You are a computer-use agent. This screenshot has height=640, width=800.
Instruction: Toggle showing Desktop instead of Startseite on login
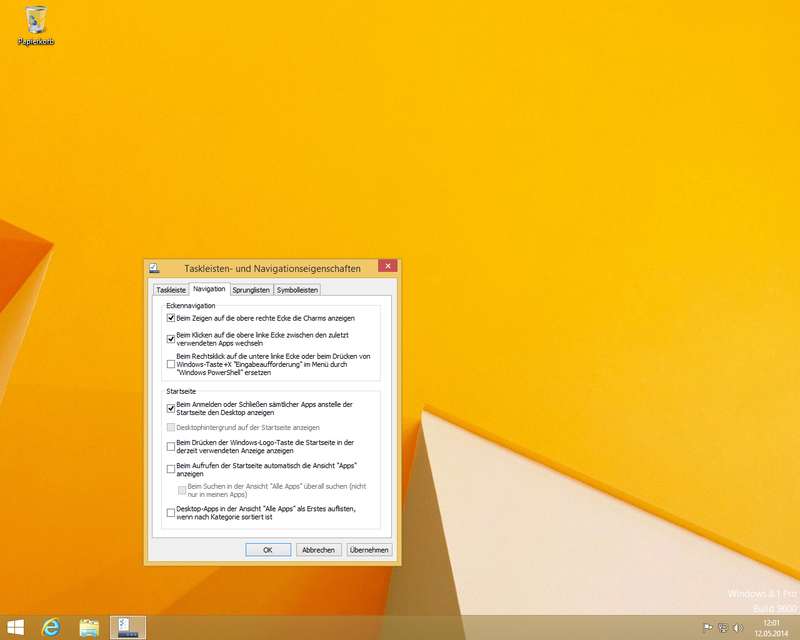(171, 408)
